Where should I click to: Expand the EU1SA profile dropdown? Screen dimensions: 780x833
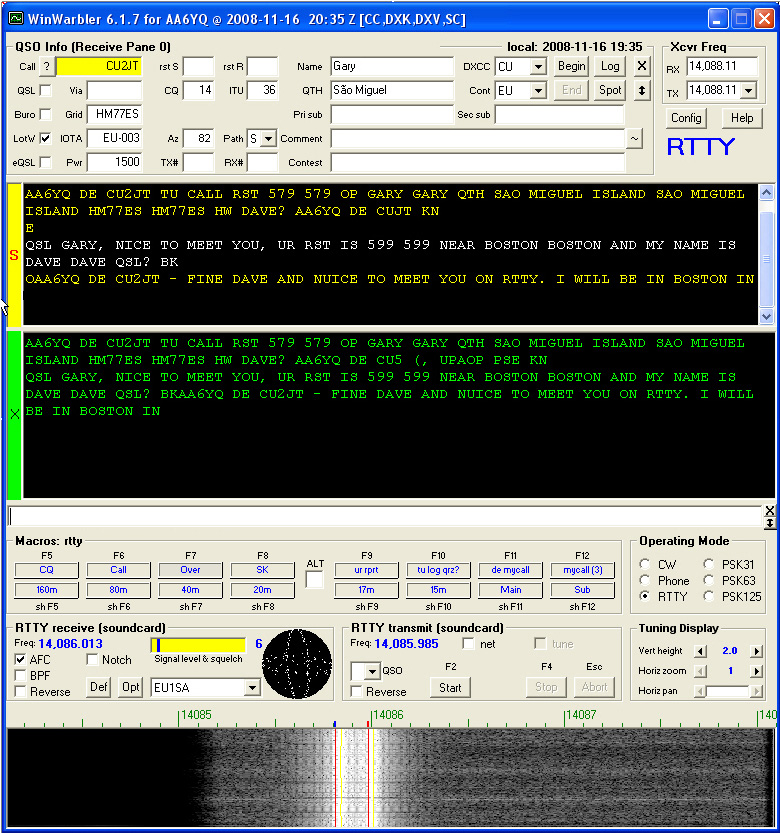[x=252, y=688]
